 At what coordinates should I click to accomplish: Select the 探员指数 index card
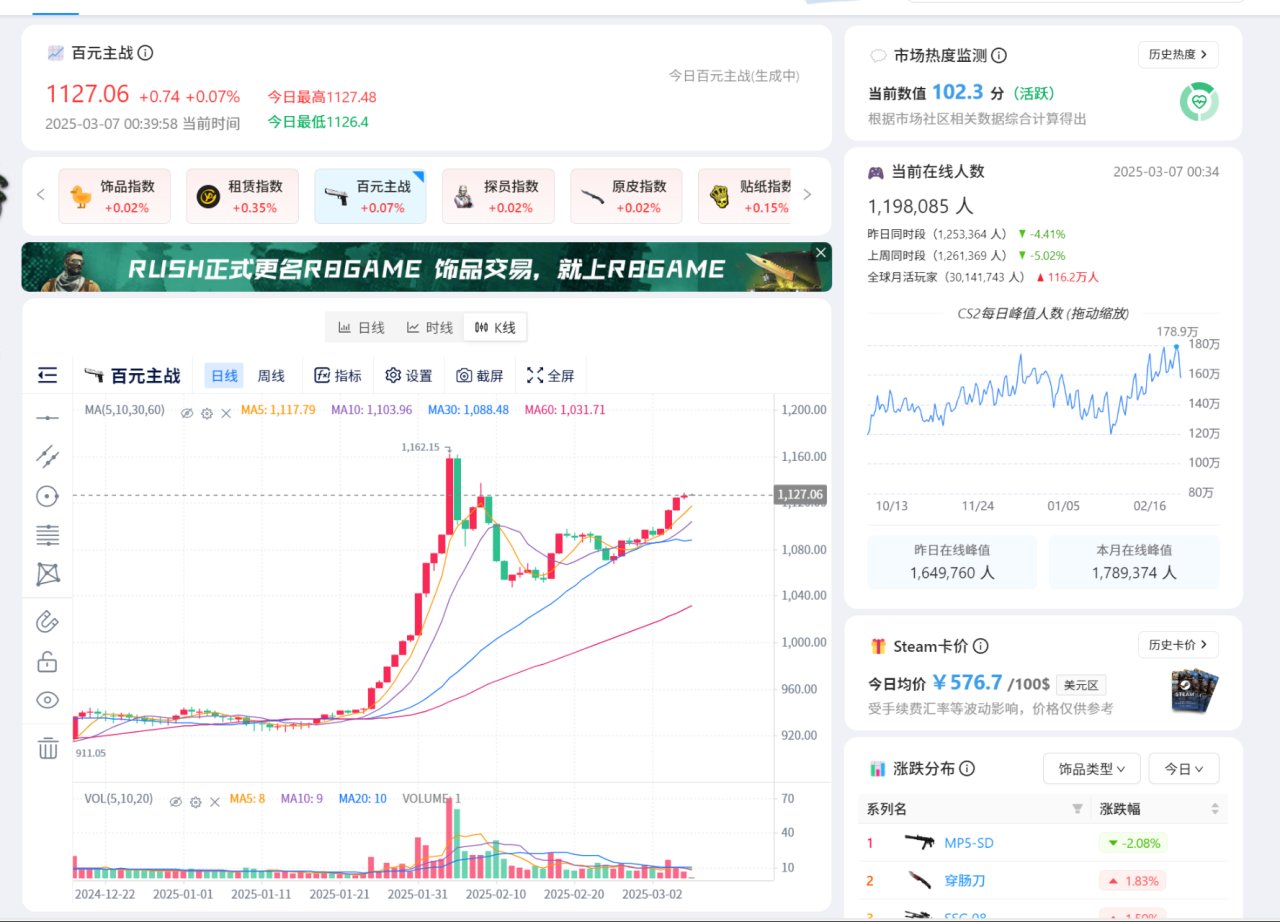coord(498,196)
